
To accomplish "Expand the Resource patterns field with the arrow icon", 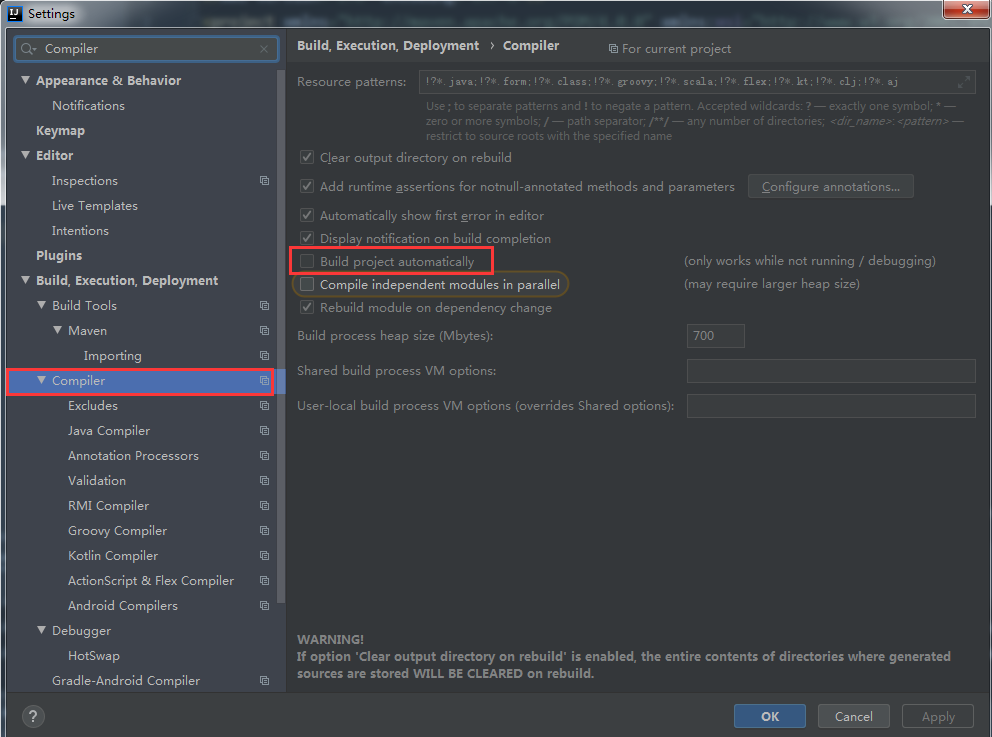I will [x=964, y=82].
